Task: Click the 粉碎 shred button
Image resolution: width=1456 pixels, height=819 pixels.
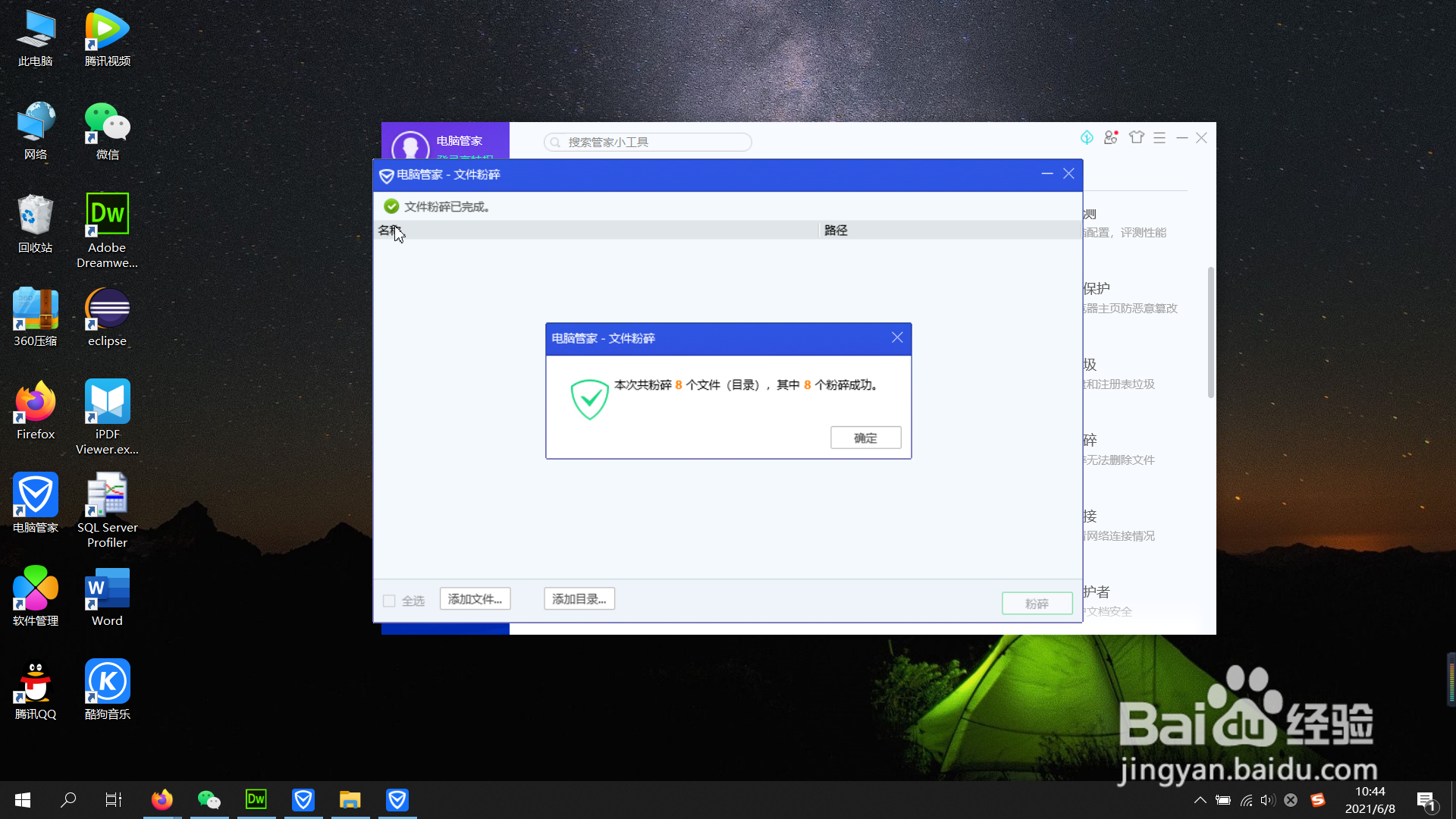Action: (1037, 604)
